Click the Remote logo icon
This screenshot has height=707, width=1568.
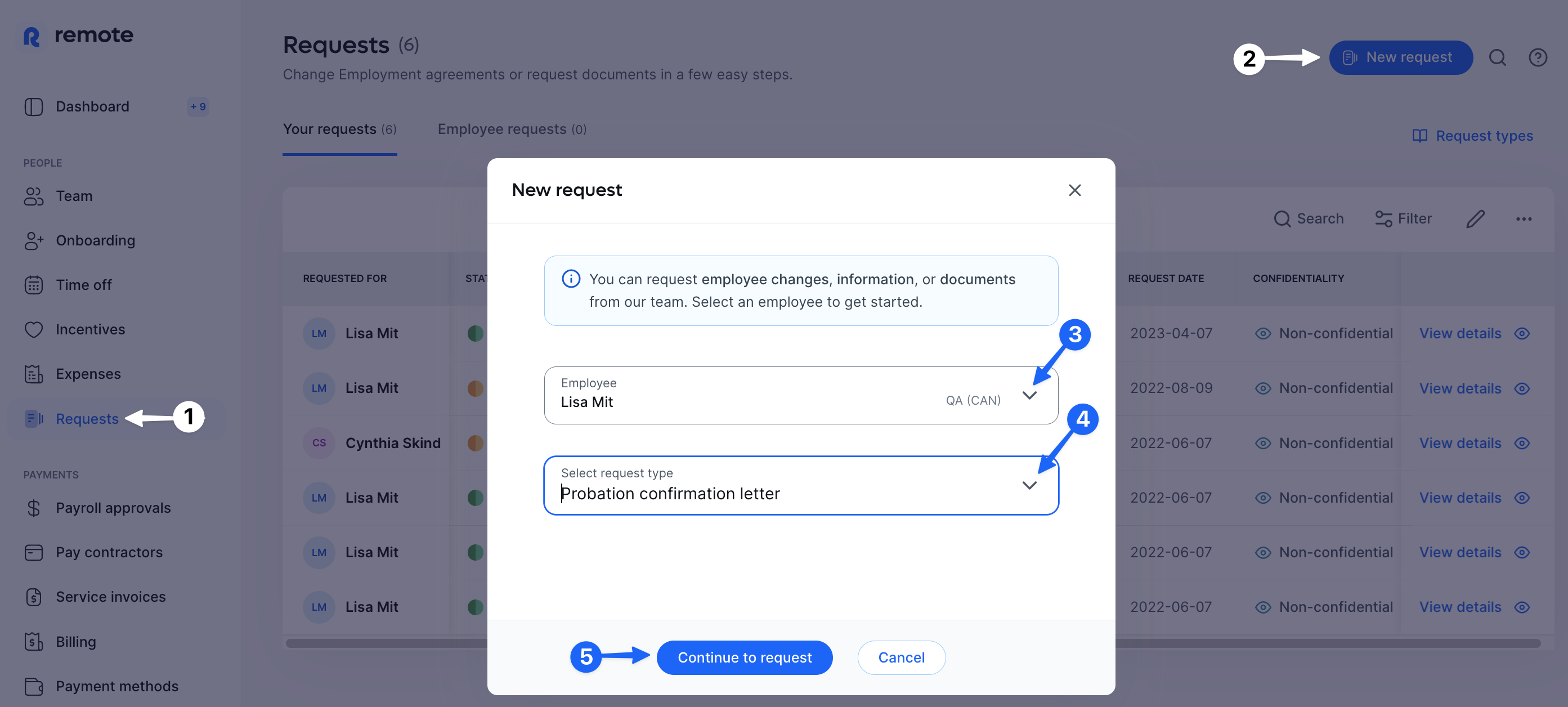(32, 35)
